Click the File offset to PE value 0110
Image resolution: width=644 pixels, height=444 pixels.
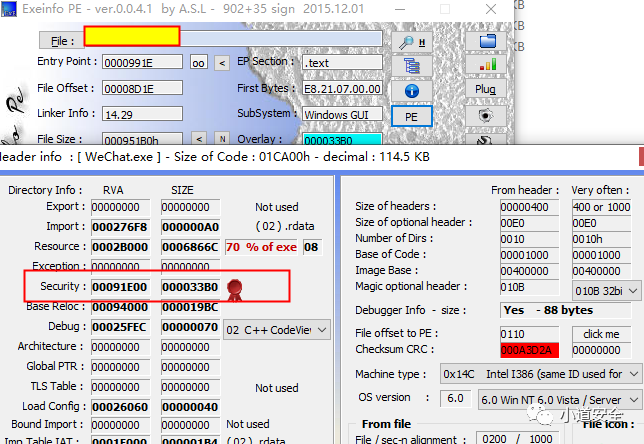click(529, 334)
